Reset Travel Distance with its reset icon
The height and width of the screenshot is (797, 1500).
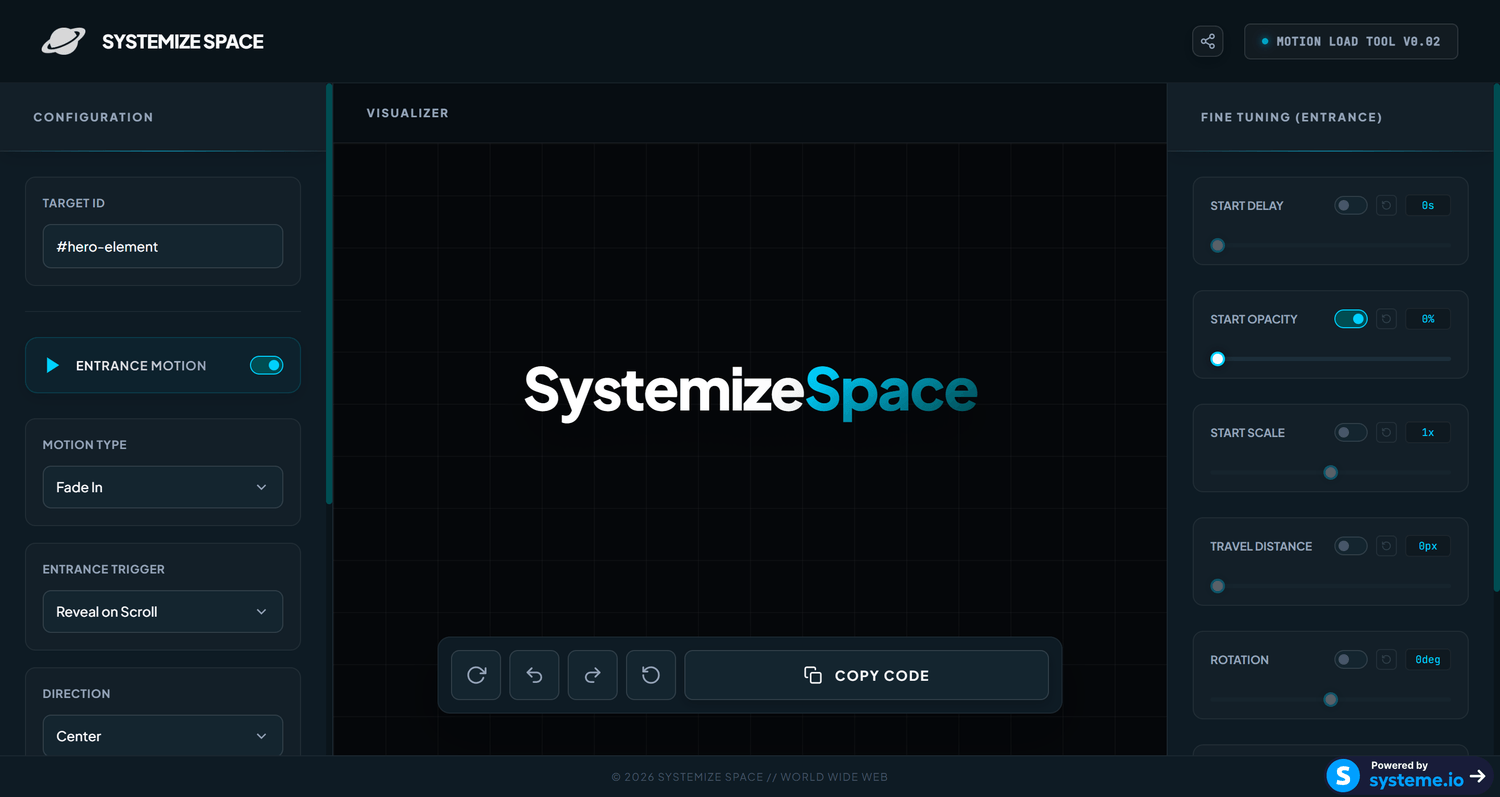tap(1386, 546)
